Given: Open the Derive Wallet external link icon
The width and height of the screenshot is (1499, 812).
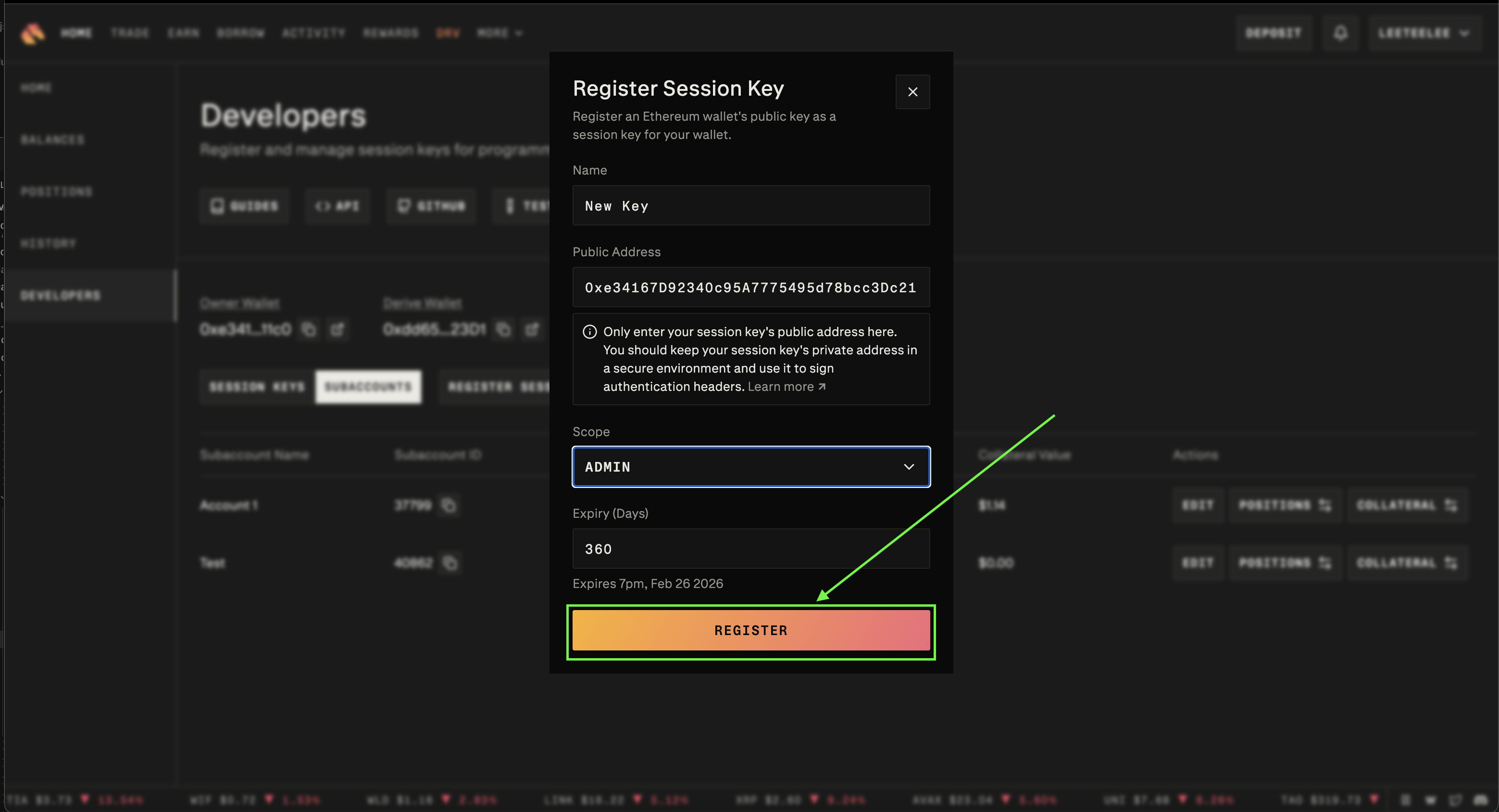Looking at the screenshot, I should [x=532, y=329].
